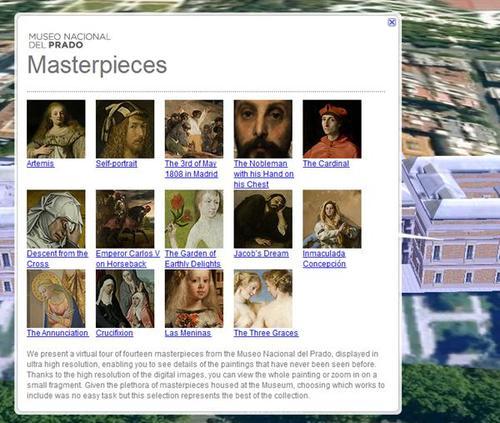The height and width of the screenshot is (423, 500).
Task: Follow The Nobleman with his Hand on his Chest link
Action: point(264,174)
